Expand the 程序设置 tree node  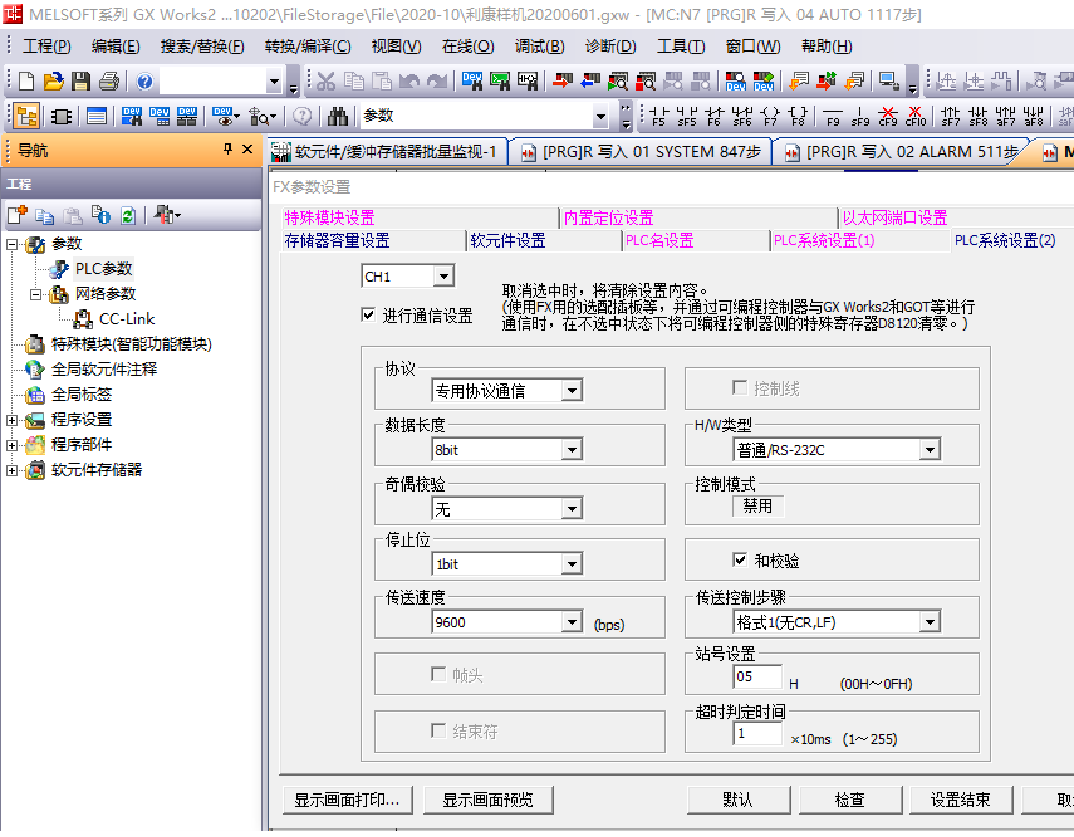tap(12, 419)
